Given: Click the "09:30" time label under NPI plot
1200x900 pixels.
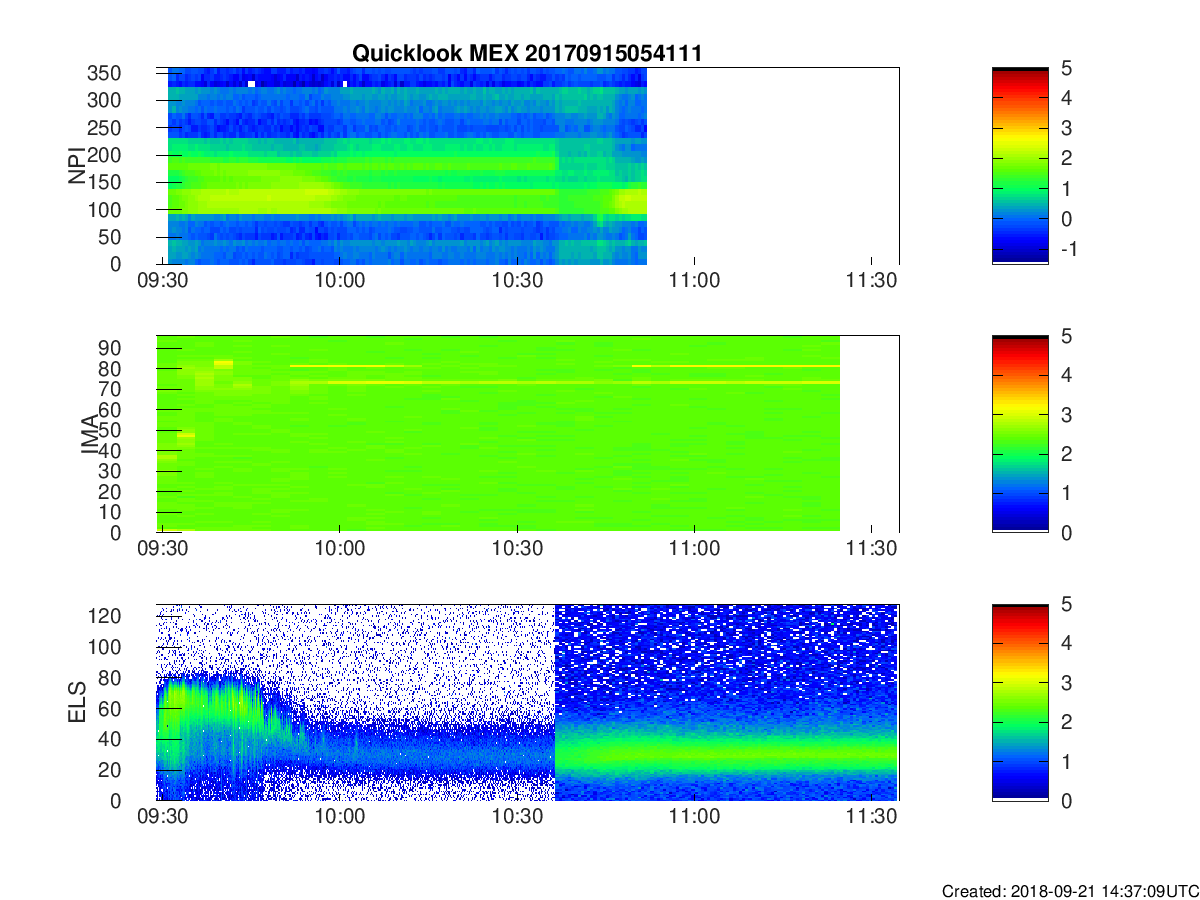Looking at the screenshot, I should point(162,281).
